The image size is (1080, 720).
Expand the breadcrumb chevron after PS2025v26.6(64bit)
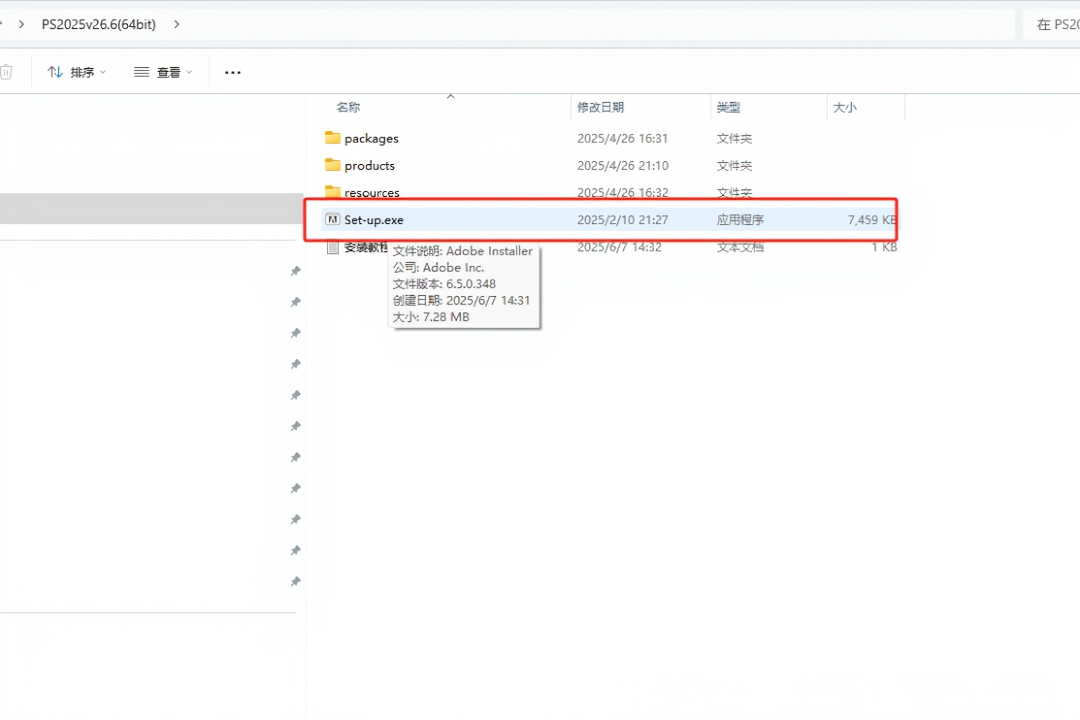(x=176, y=23)
